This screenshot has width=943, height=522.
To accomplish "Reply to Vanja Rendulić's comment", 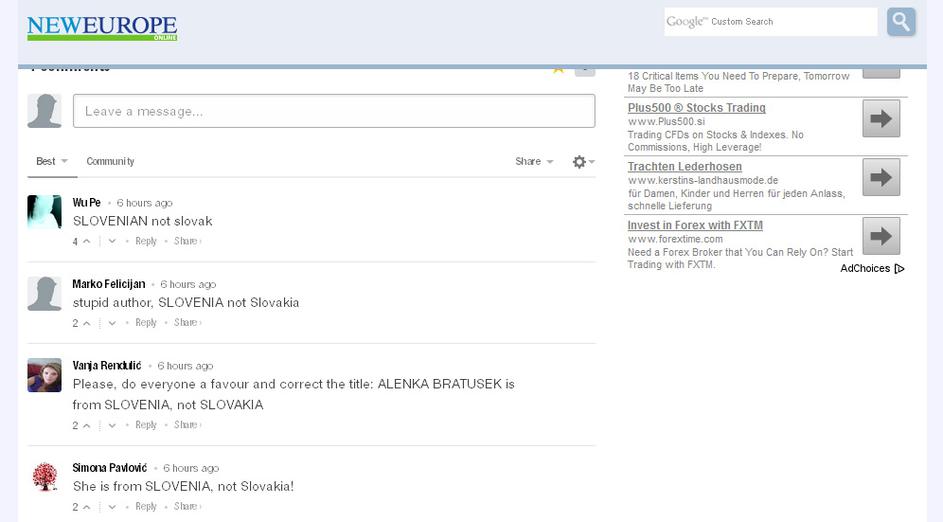I will coord(146,425).
